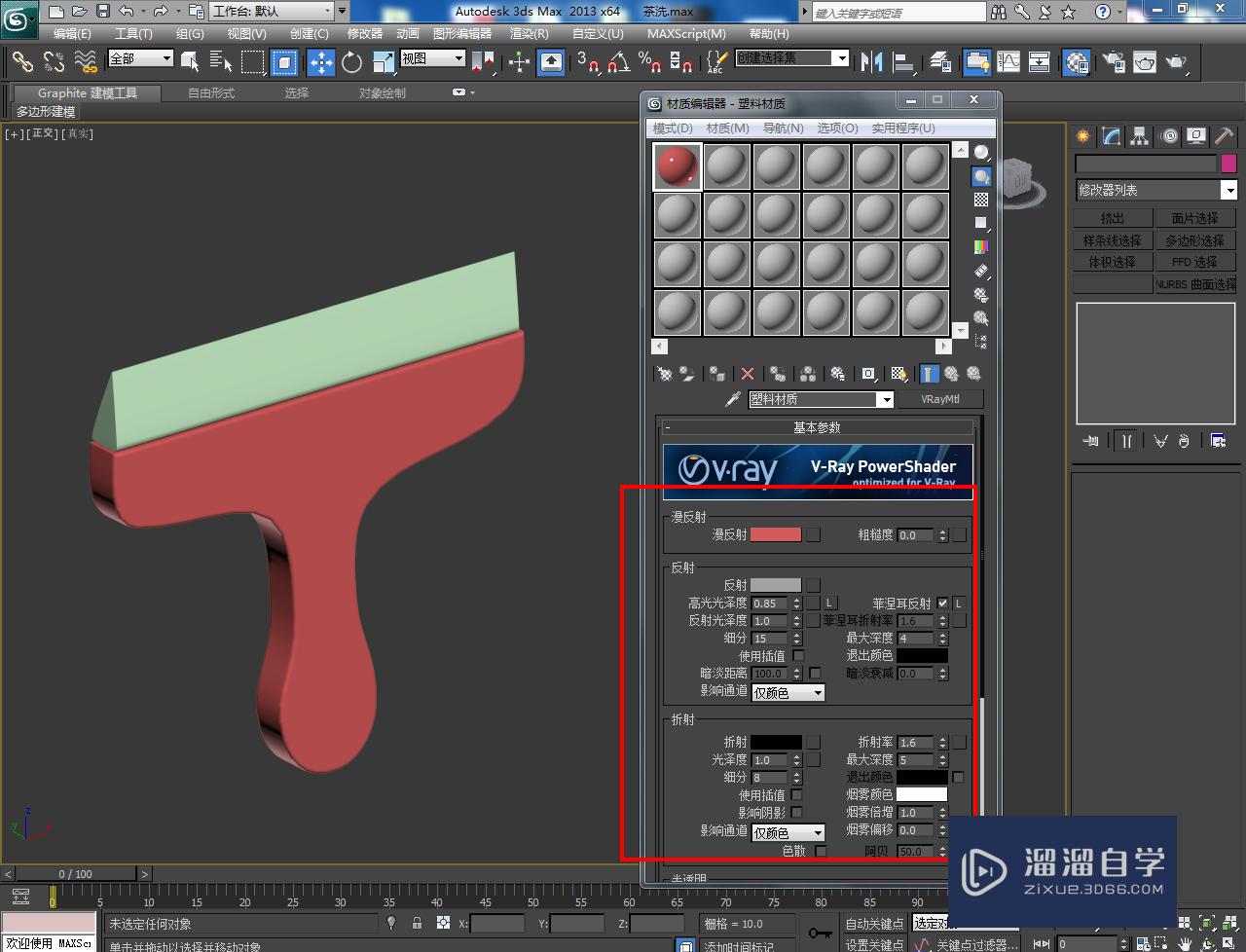1246x952 pixels.
Task: Toggle the Angle Snap icon
Action: 619,62
